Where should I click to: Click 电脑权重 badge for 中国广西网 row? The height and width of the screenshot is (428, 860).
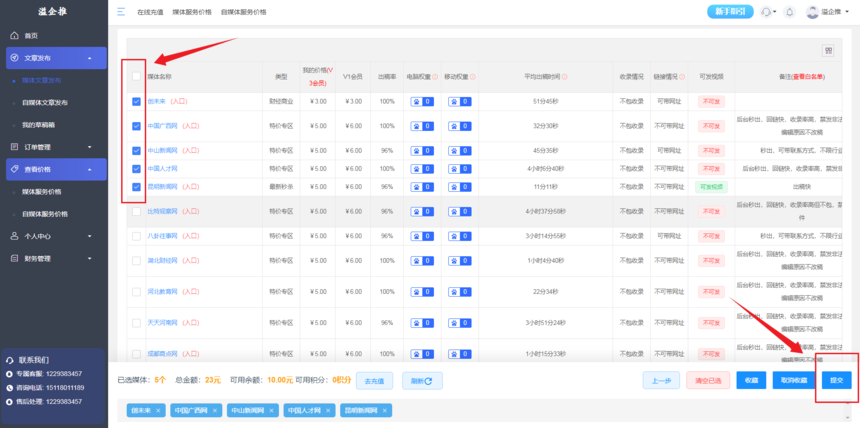pyautogui.click(x=422, y=126)
